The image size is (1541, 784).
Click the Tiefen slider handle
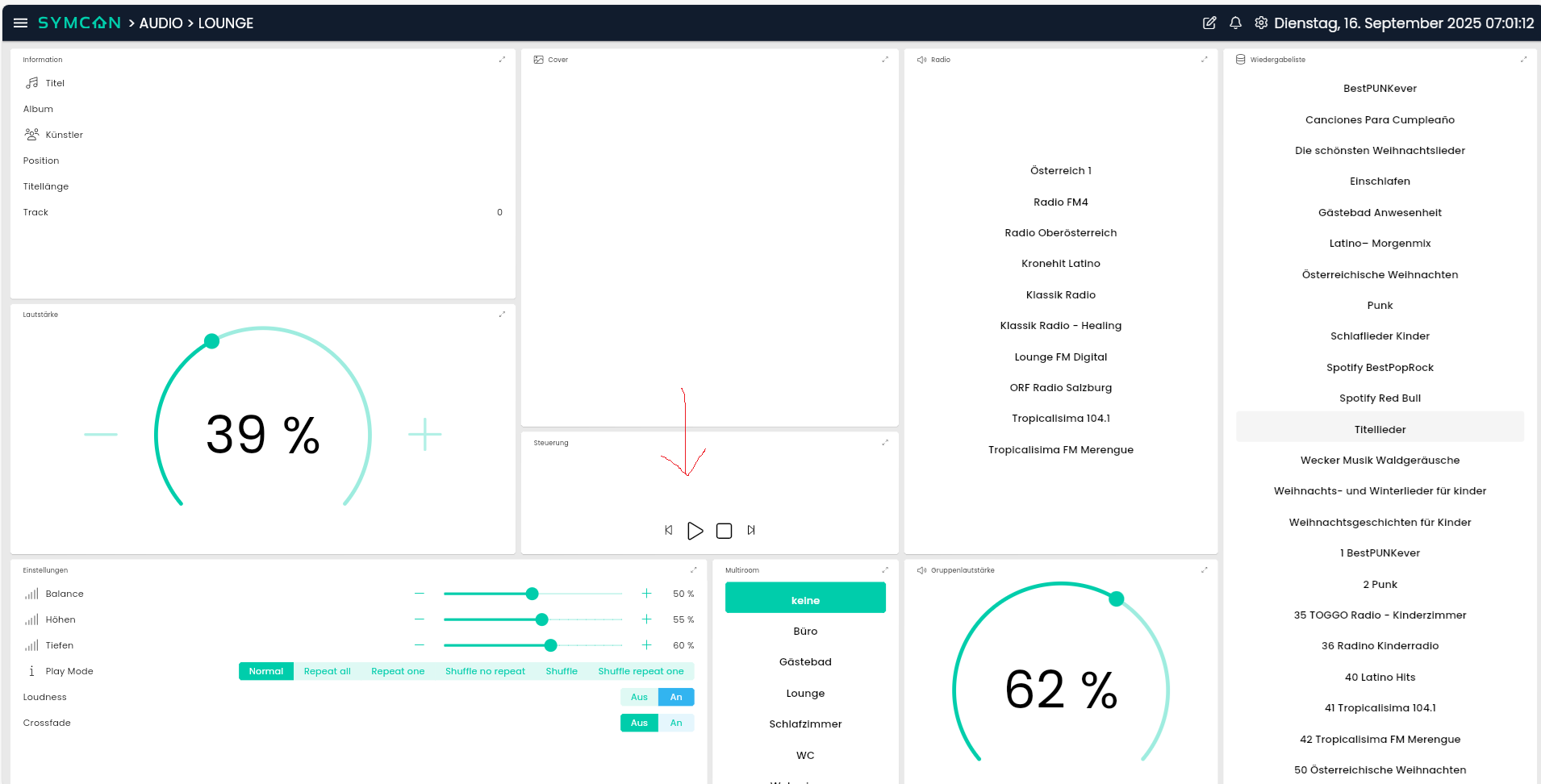(x=550, y=645)
